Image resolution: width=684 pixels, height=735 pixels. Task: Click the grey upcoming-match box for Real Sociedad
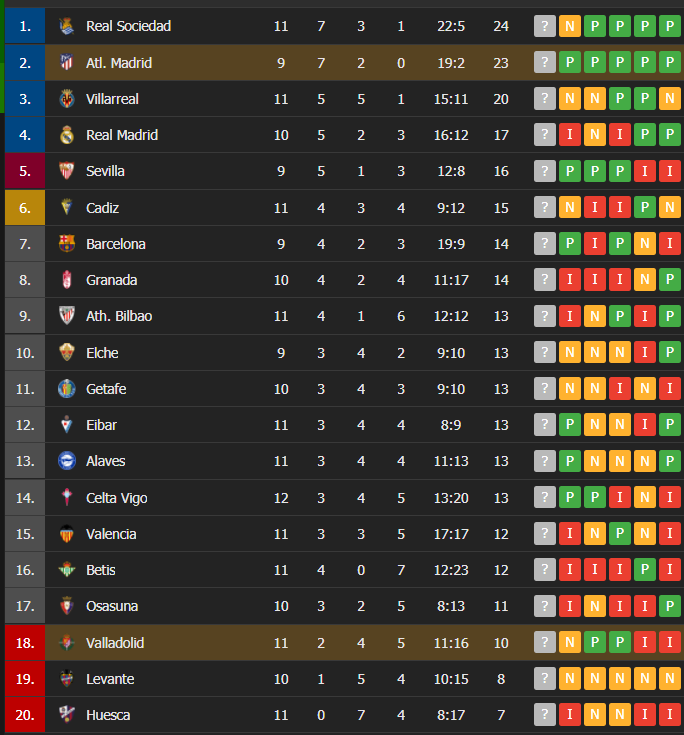coord(545,26)
